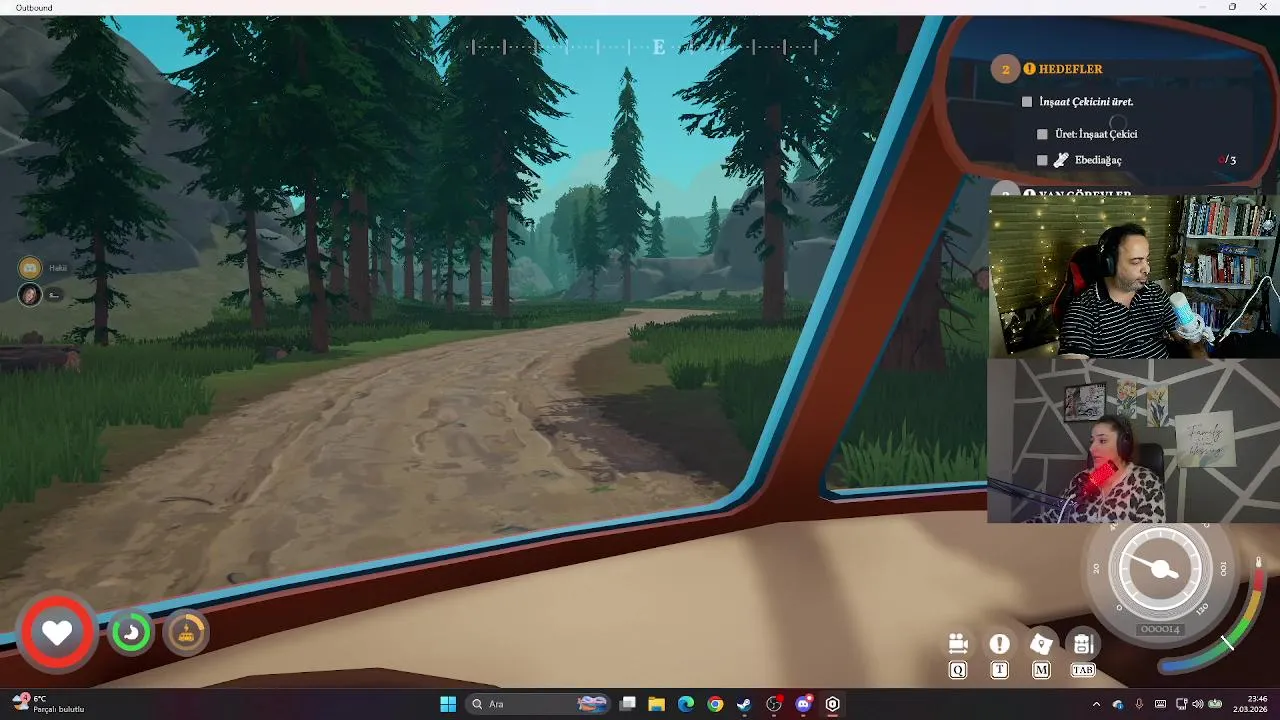Open Task View on the taskbar
Image resolution: width=1280 pixels, height=720 pixels.
pyautogui.click(x=628, y=704)
